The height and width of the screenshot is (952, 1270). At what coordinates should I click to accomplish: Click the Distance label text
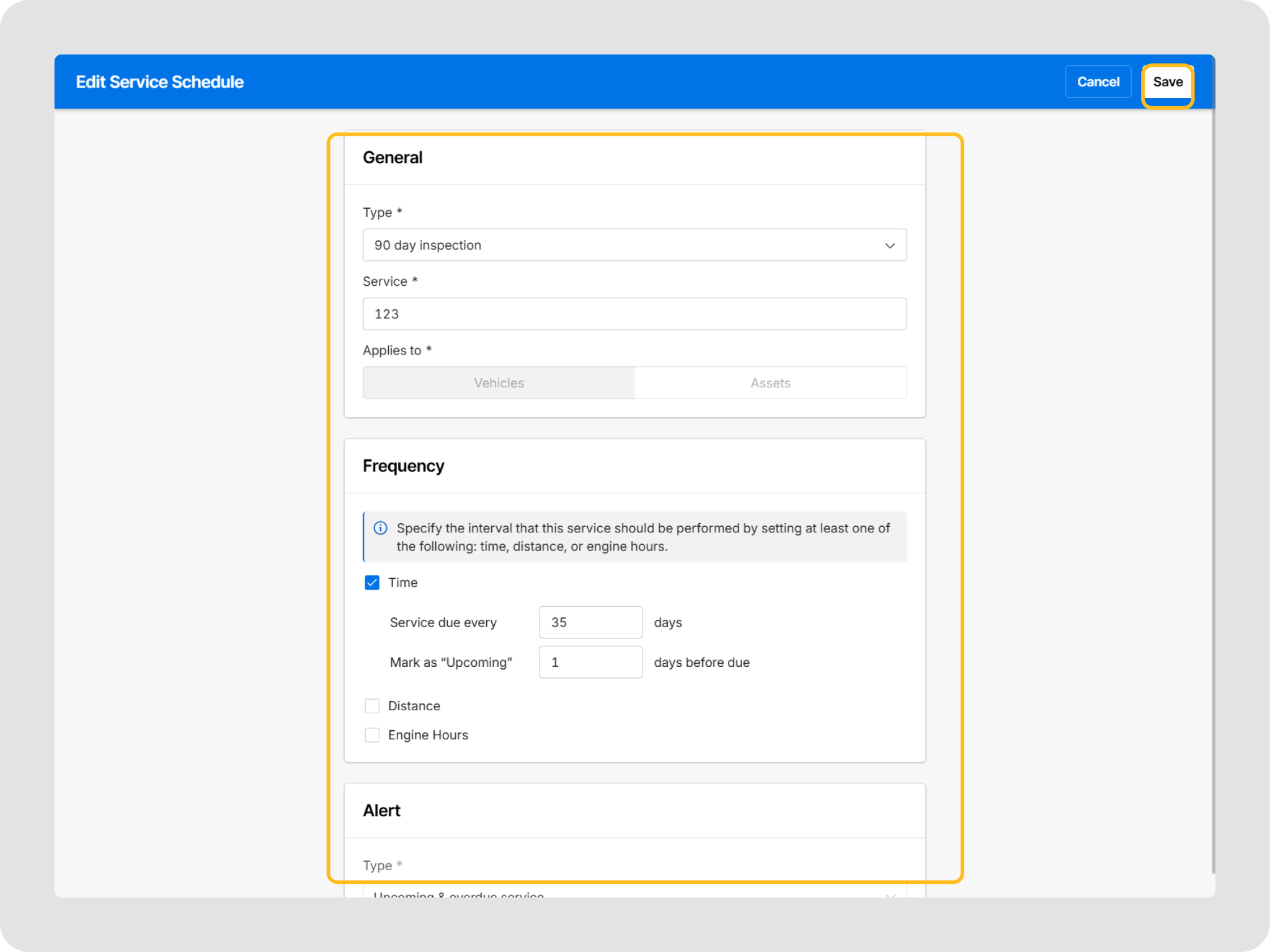[x=414, y=706]
